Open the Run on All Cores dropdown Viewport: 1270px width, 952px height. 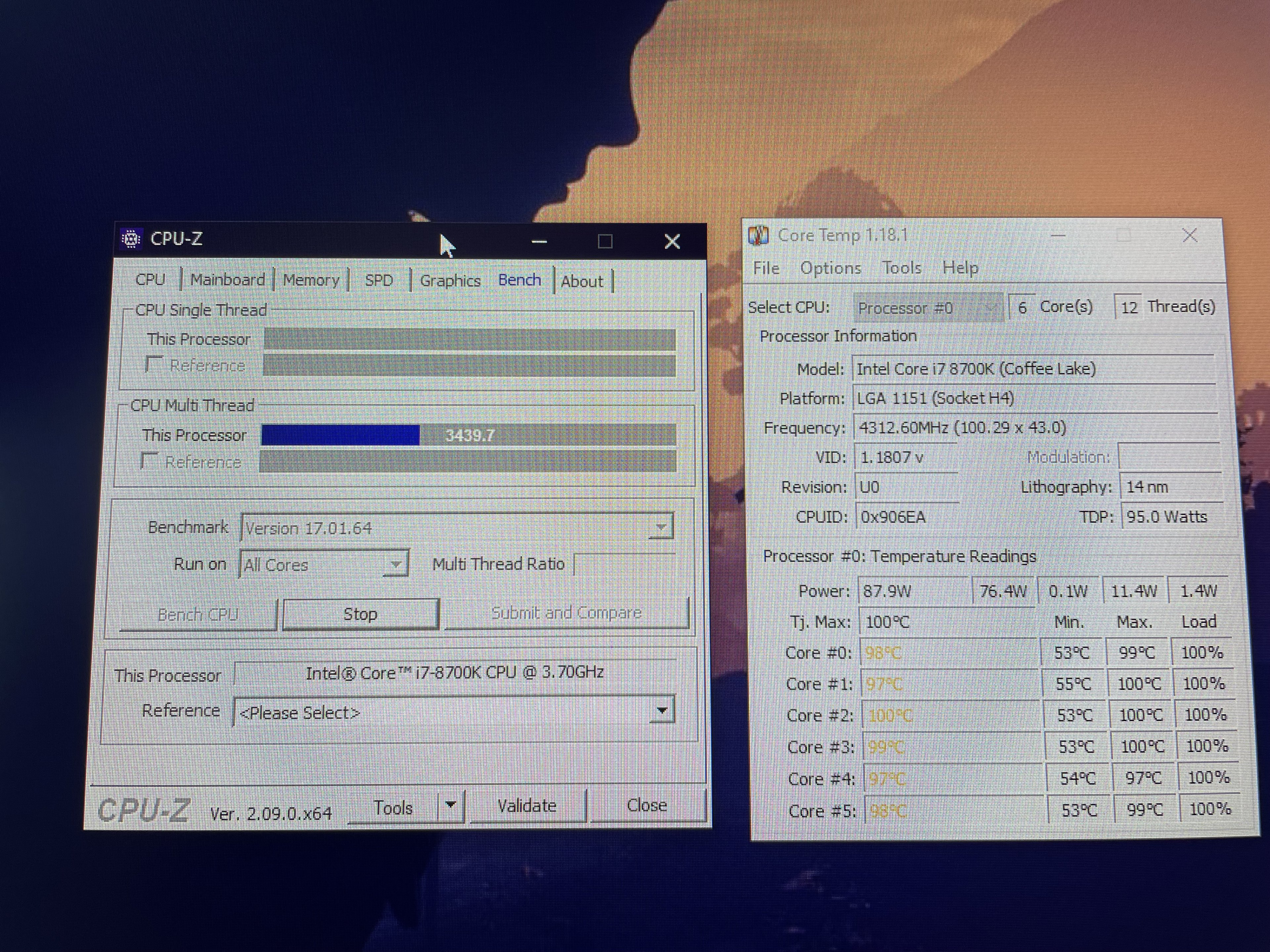[x=396, y=564]
